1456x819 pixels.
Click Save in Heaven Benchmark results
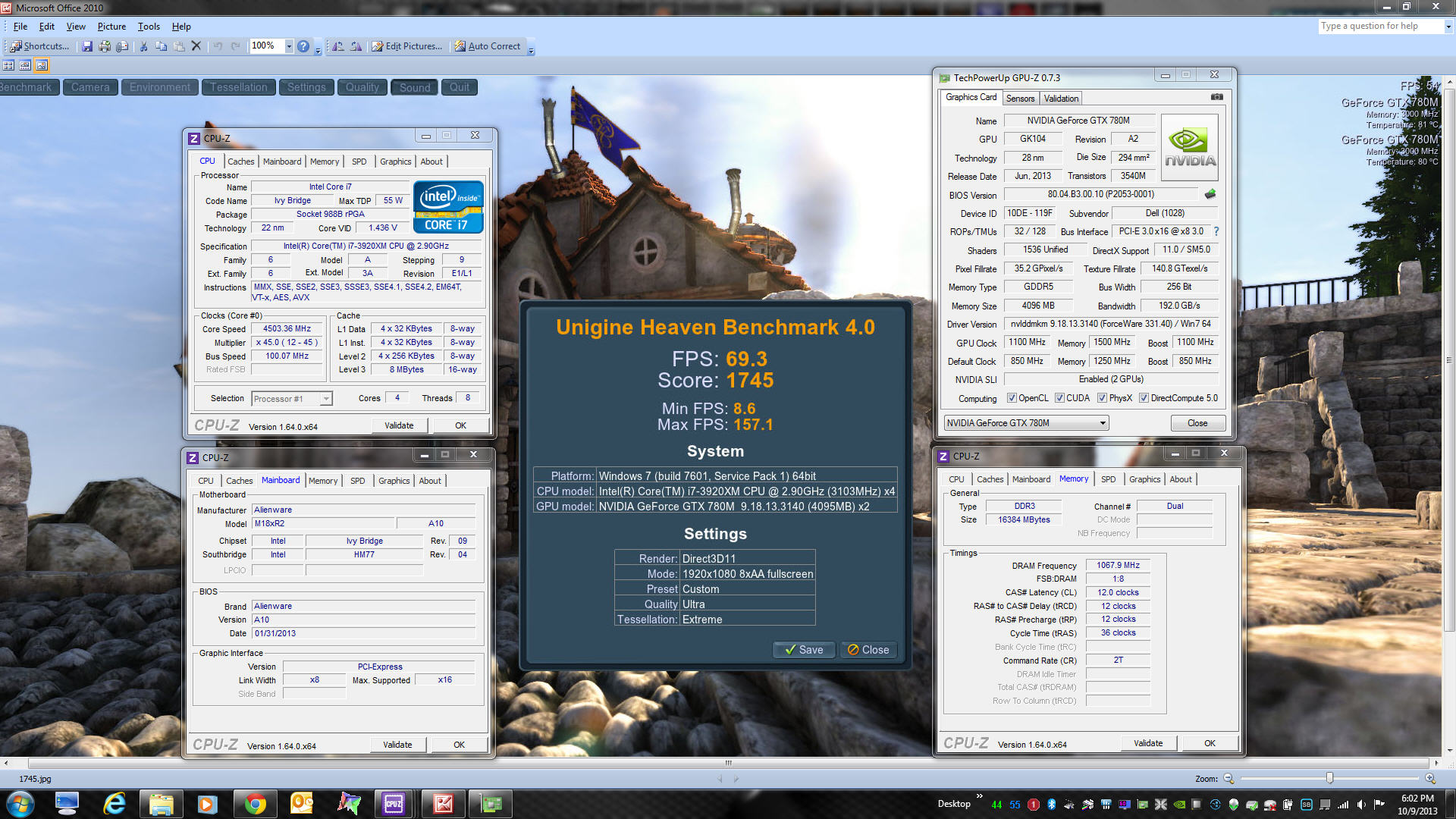point(803,650)
